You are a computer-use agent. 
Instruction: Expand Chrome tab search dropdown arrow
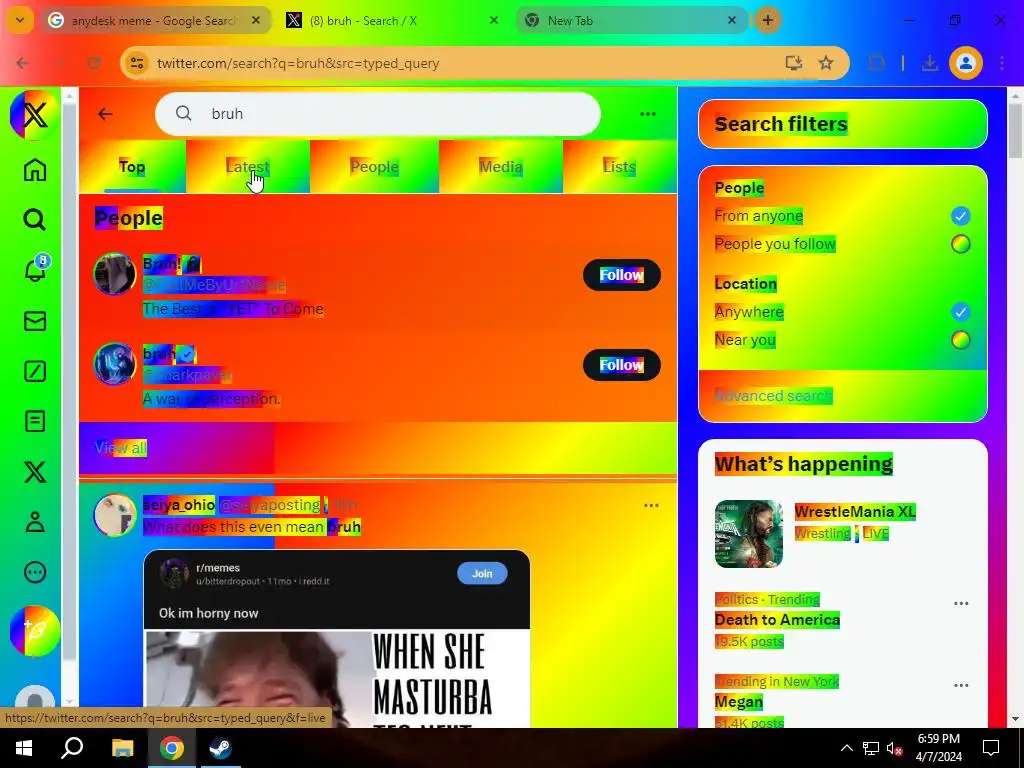pyautogui.click(x=20, y=20)
